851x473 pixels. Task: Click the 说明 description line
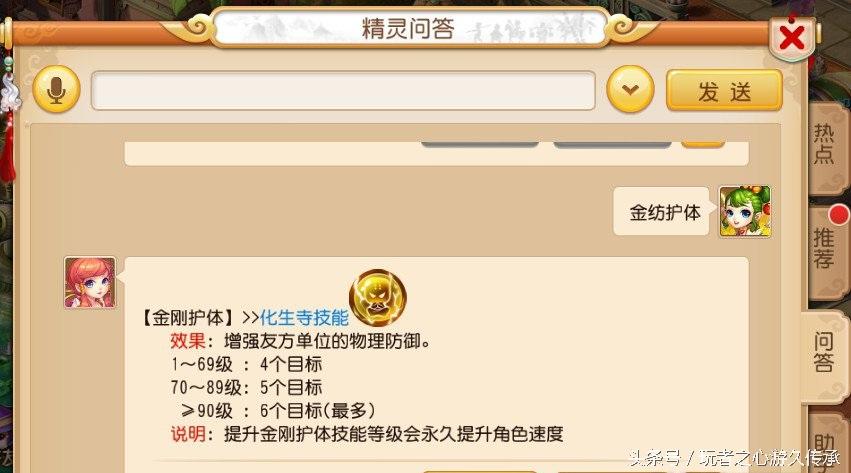[x=367, y=434]
